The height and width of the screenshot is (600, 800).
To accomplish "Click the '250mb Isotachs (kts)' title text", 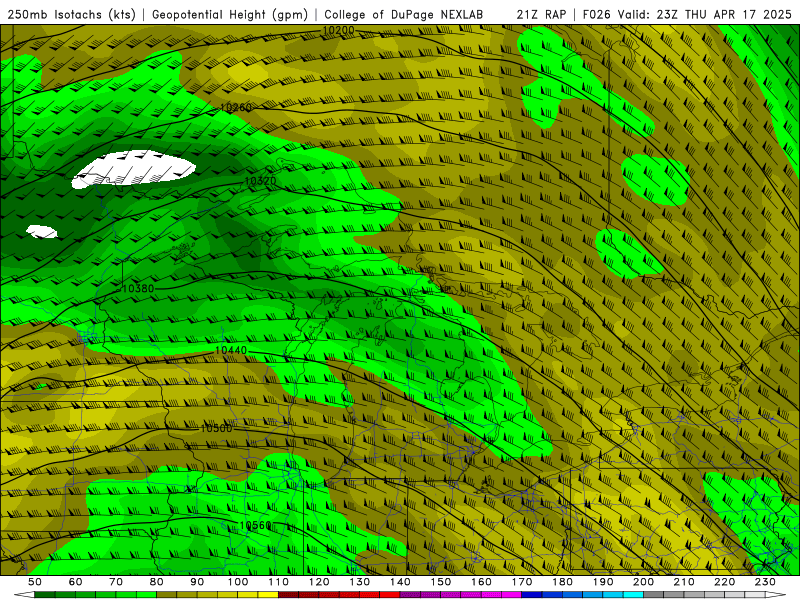I will (x=72, y=15).
